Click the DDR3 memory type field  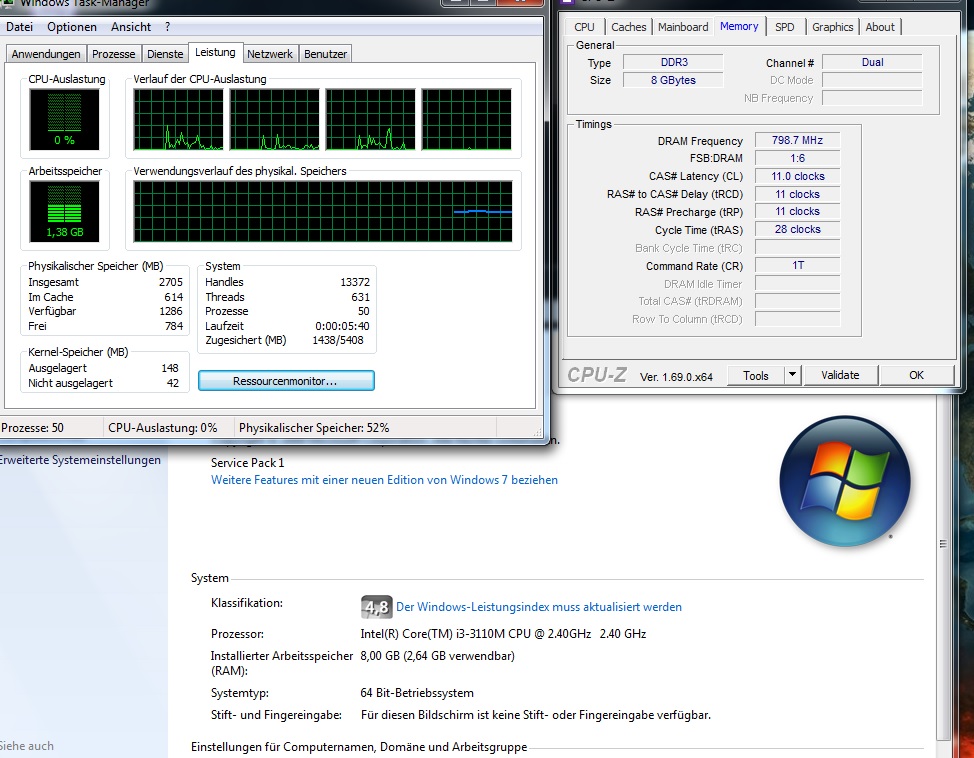(x=673, y=62)
